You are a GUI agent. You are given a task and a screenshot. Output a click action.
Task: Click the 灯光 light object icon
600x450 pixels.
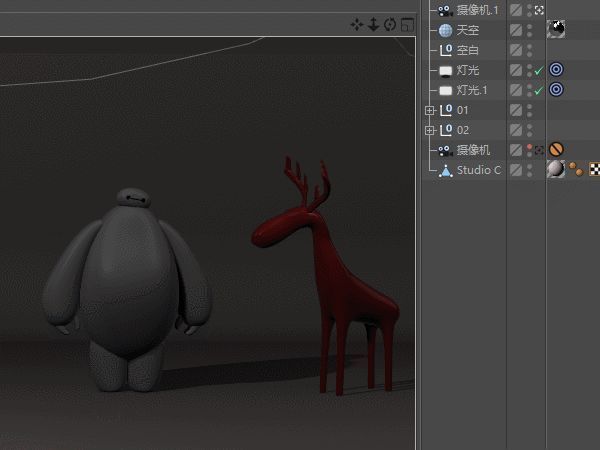445,70
